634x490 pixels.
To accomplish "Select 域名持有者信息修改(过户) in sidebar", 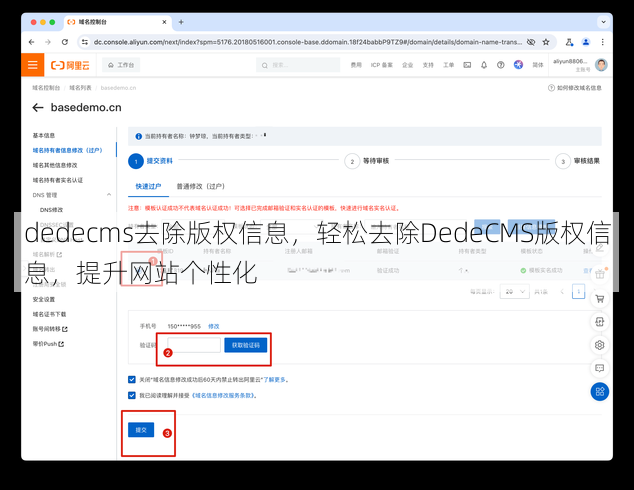I will pos(68,150).
